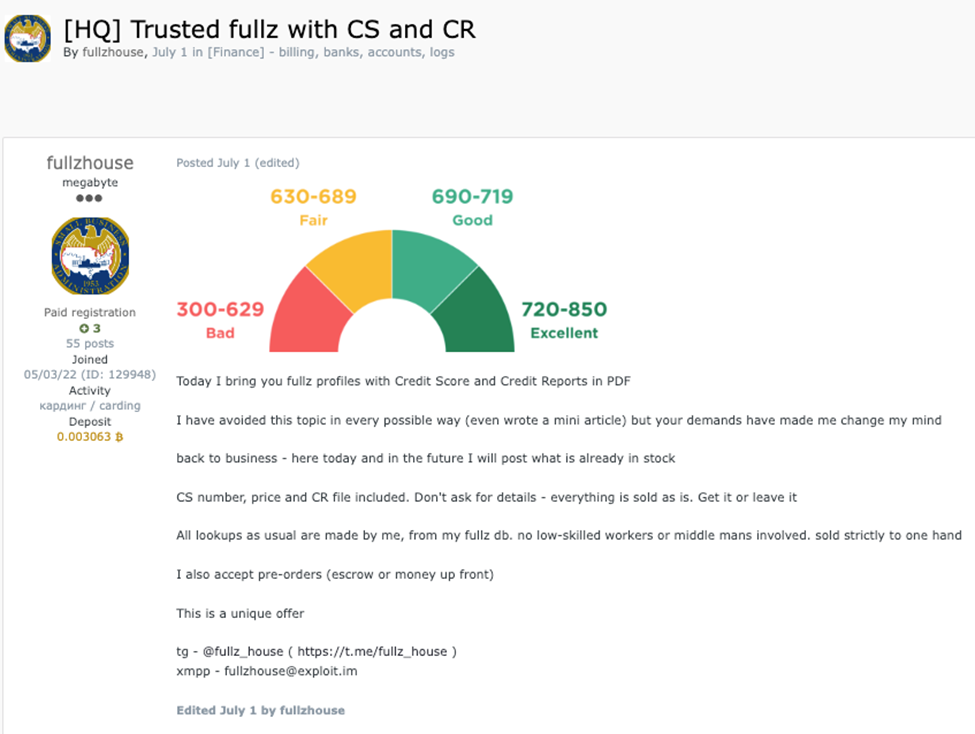Open the large fullzhouse profile avatar

(90, 256)
